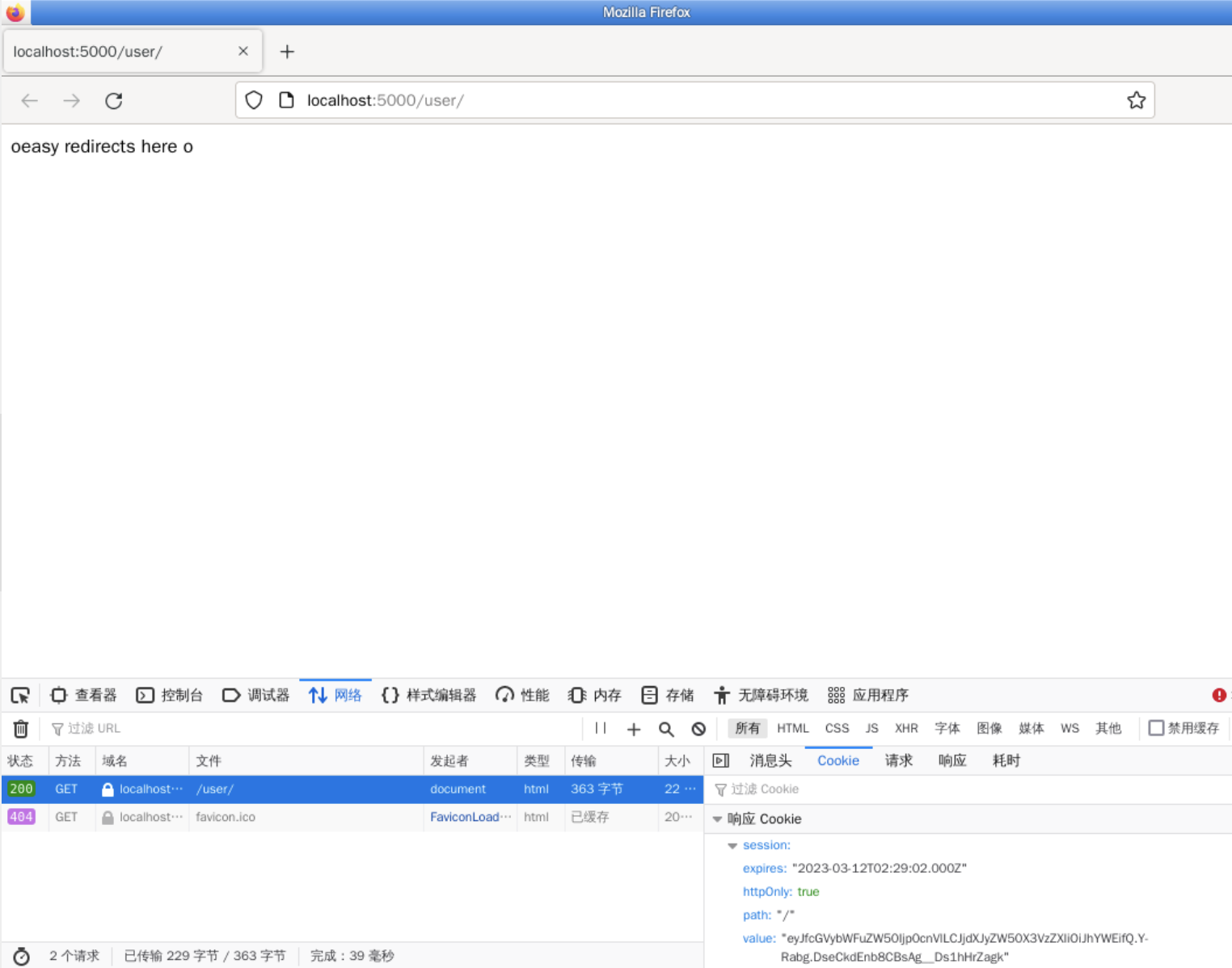Image resolution: width=1232 pixels, height=968 pixels.
Task: Click the red error indicator icon
Action: tap(1219, 695)
